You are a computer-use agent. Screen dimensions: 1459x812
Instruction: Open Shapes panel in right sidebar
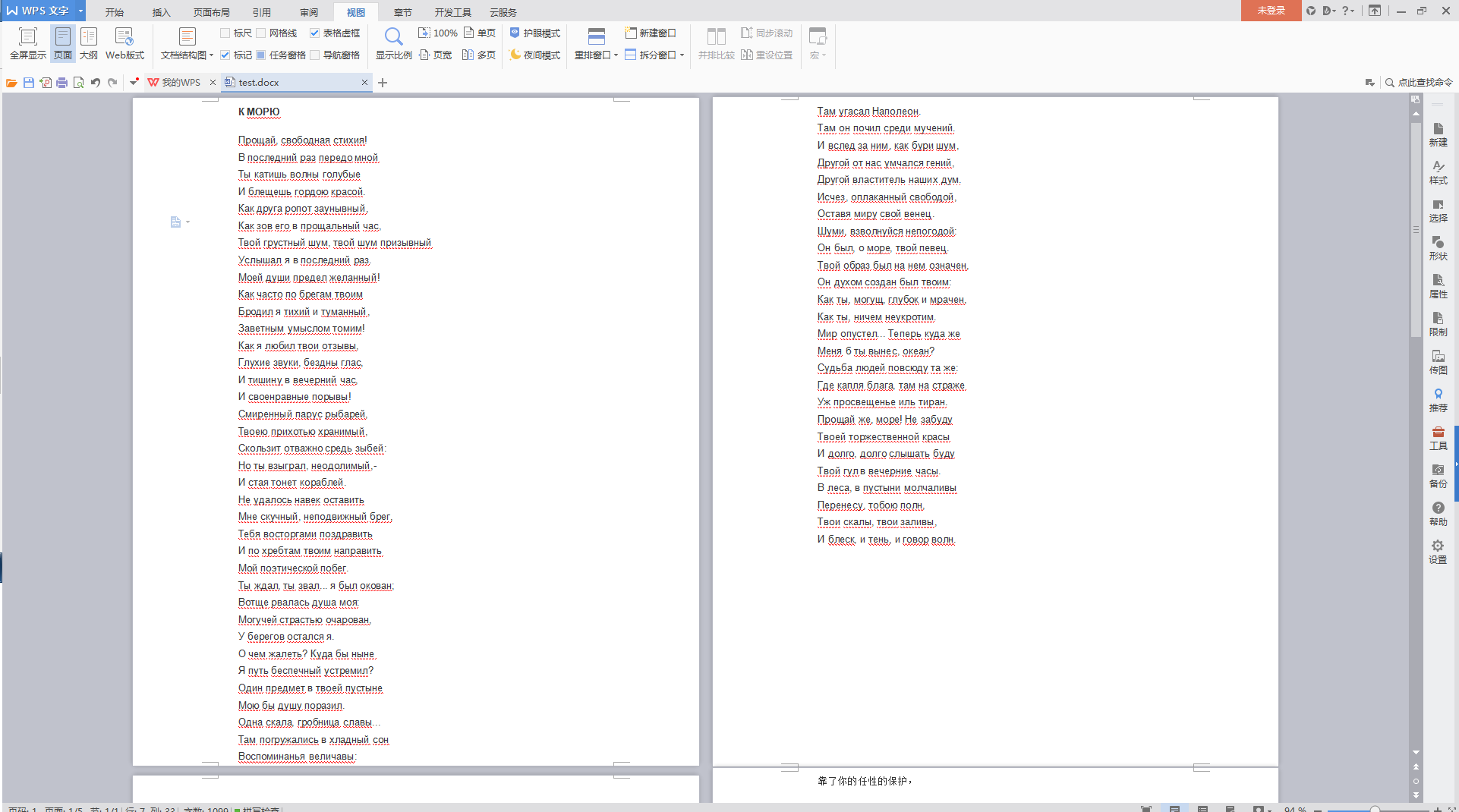[1438, 248]
